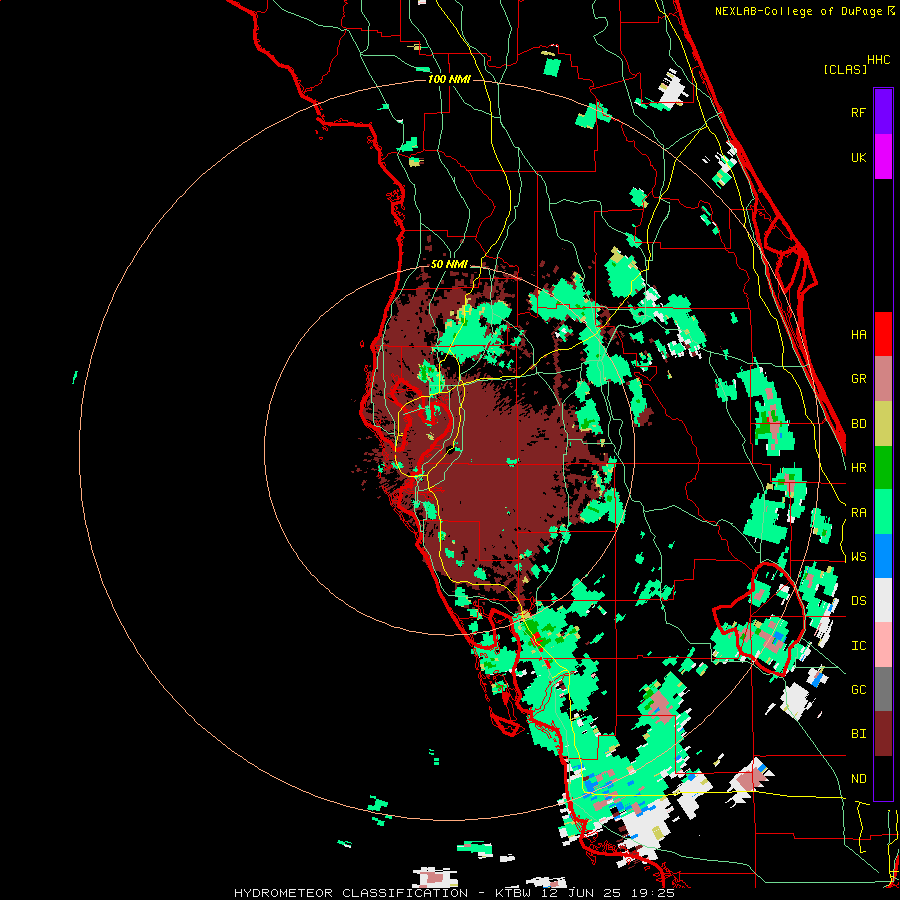Select the dusty-pink GR legend swatch
Screen dimensions: 900x900
[883, 379]
